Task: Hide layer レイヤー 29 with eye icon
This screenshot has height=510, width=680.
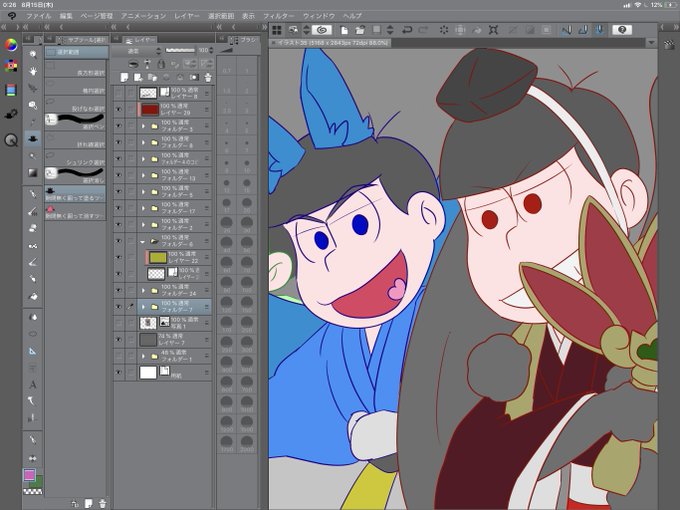Action: (119, 109)
